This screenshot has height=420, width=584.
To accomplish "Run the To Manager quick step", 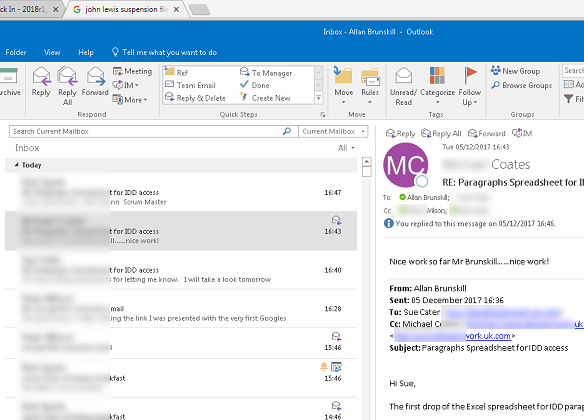I will pyautogui.click(x=266, y=73).
